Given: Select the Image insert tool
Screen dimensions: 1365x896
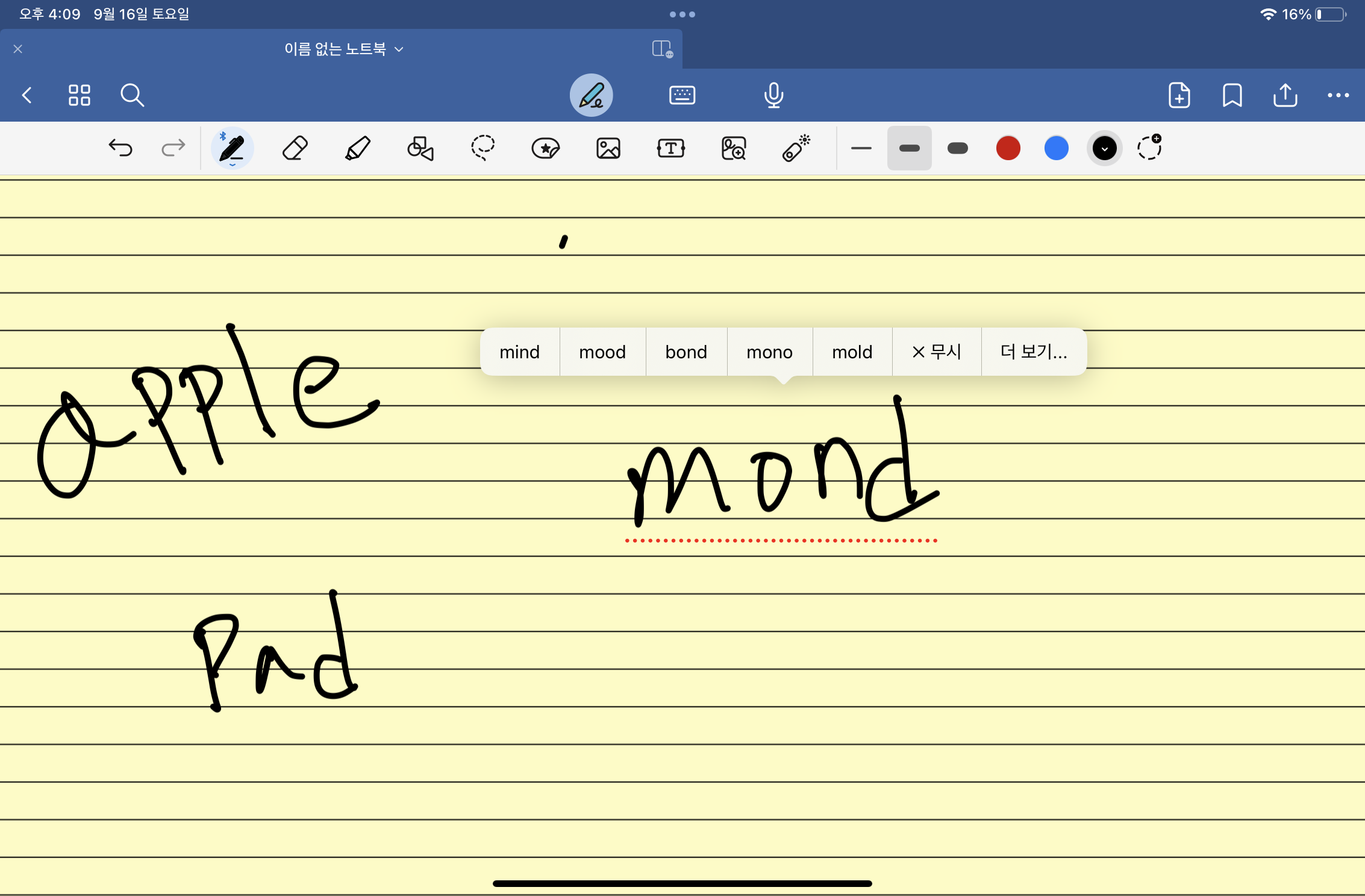Looking at the screenshot, I should pyautogui.click(x=608, y=148).
